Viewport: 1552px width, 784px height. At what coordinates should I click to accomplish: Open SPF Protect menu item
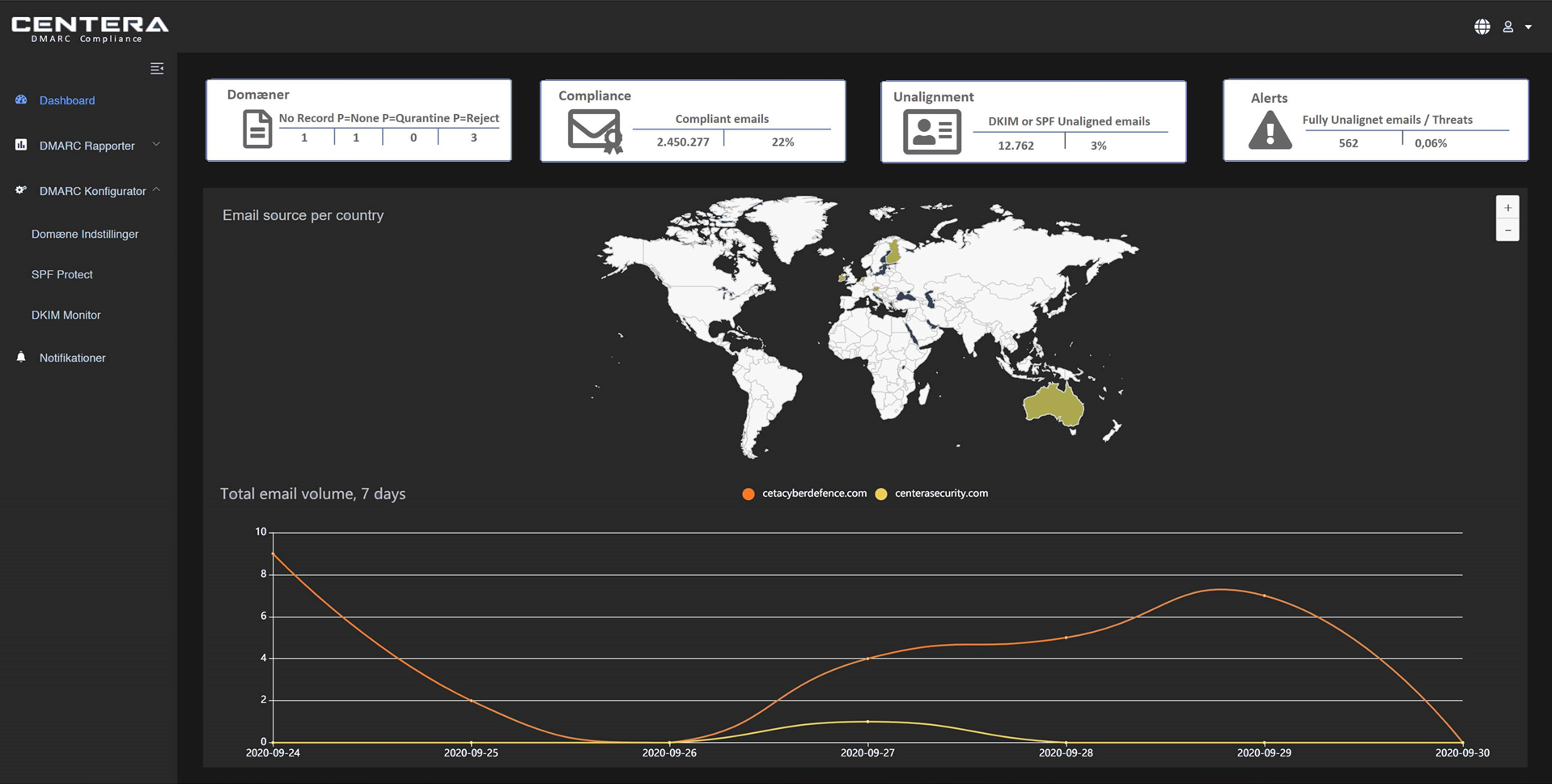click(61, 274)
